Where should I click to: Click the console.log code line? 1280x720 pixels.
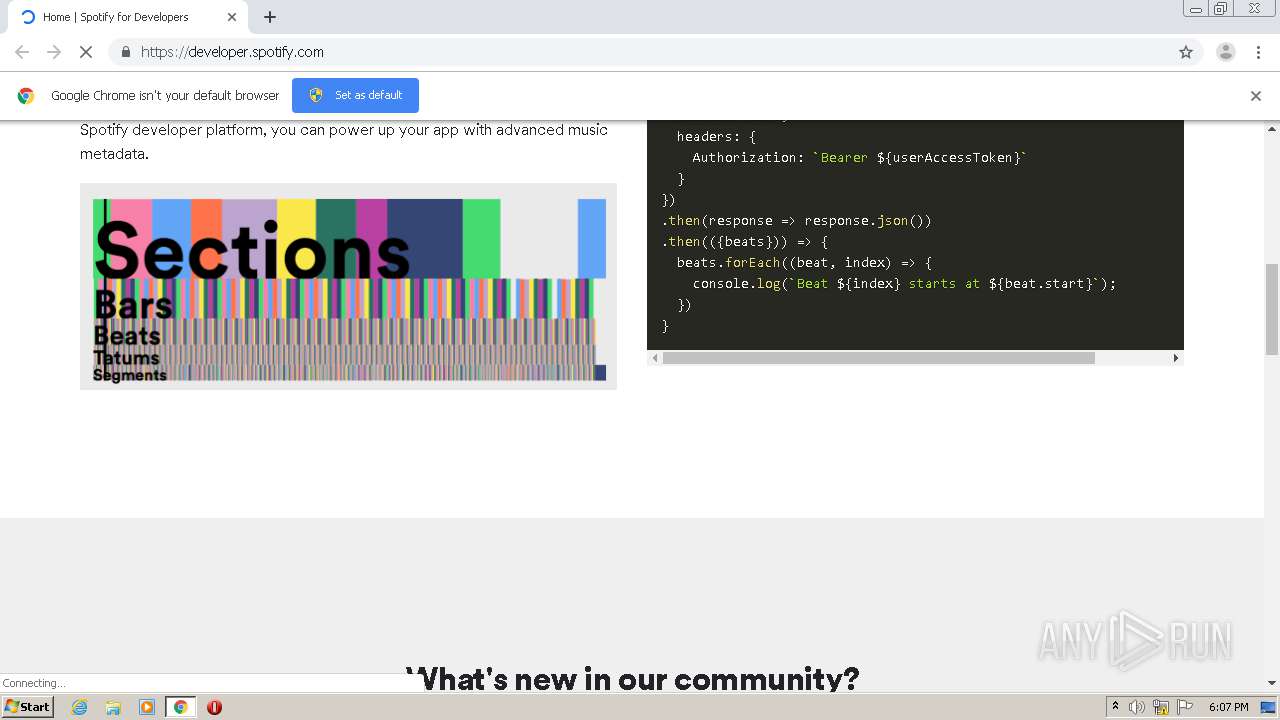904,283
